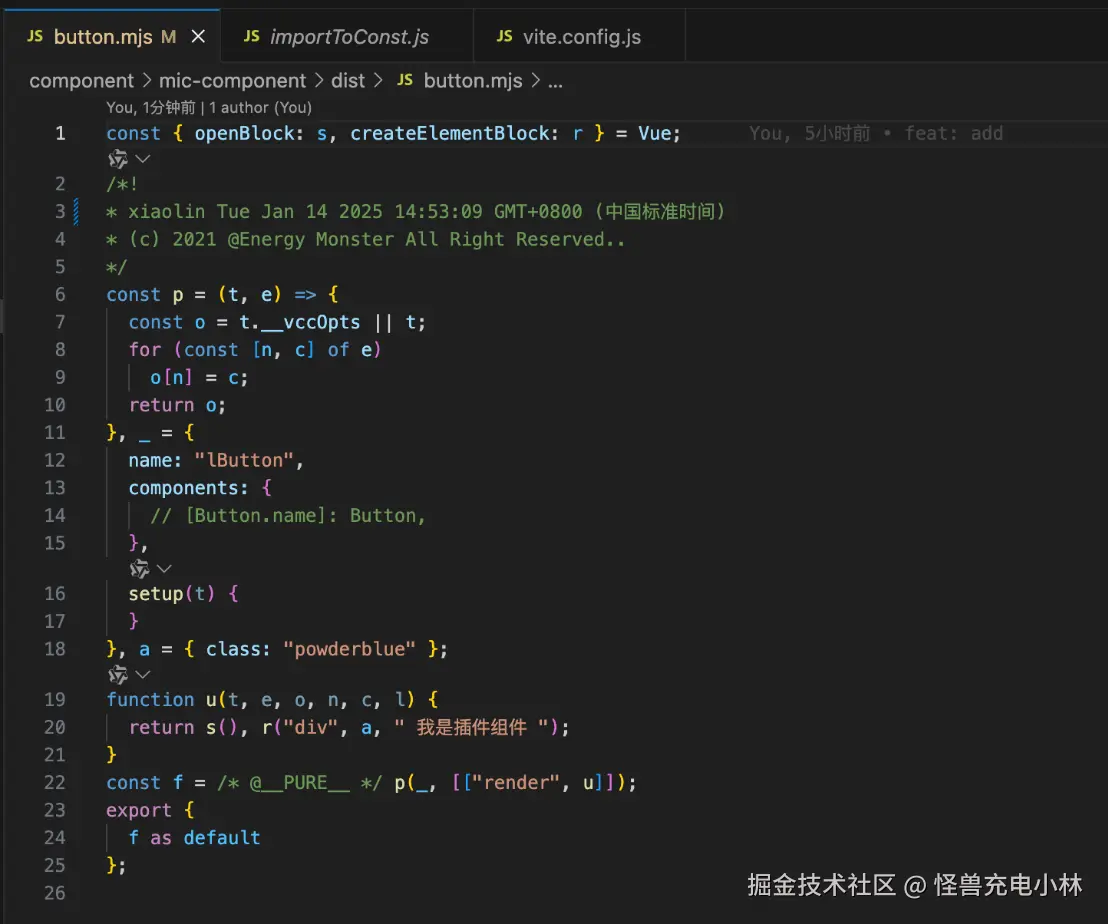Viewport: 1108px width, 924px height.
Task: Click 'createElementBlock' in line 1
Action: (449, 133)
